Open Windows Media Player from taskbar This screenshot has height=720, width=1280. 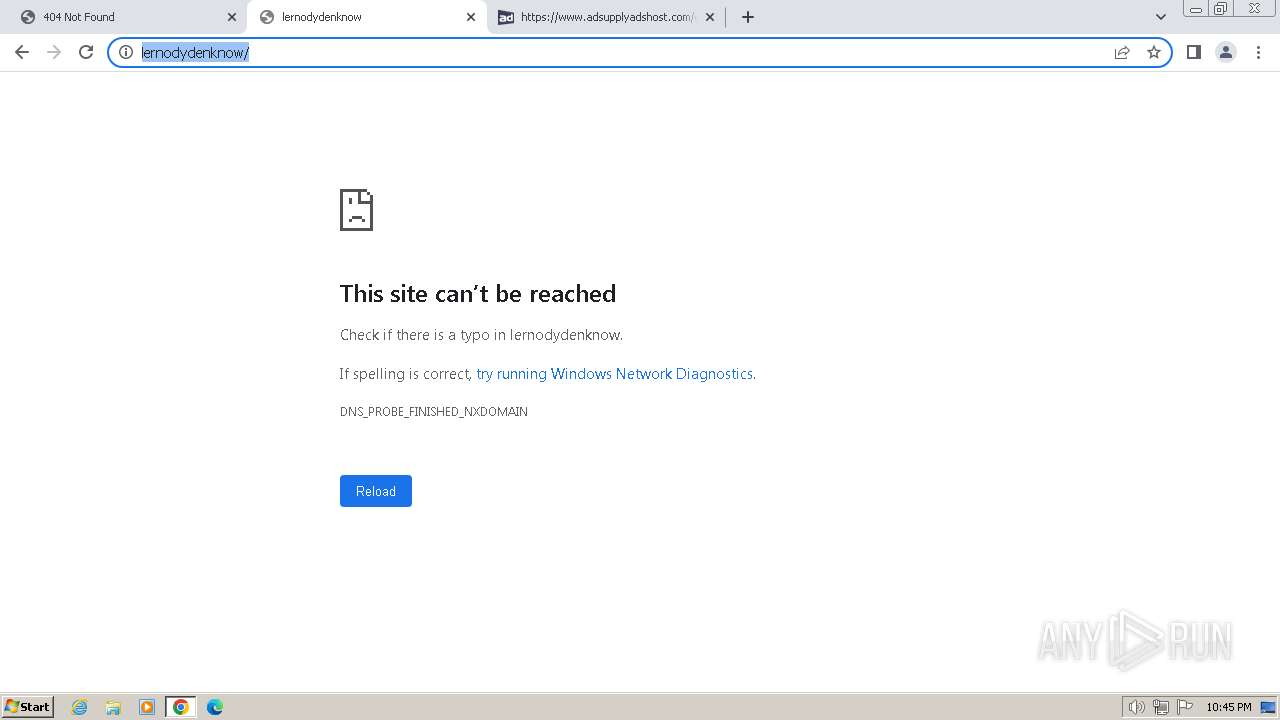147,707
